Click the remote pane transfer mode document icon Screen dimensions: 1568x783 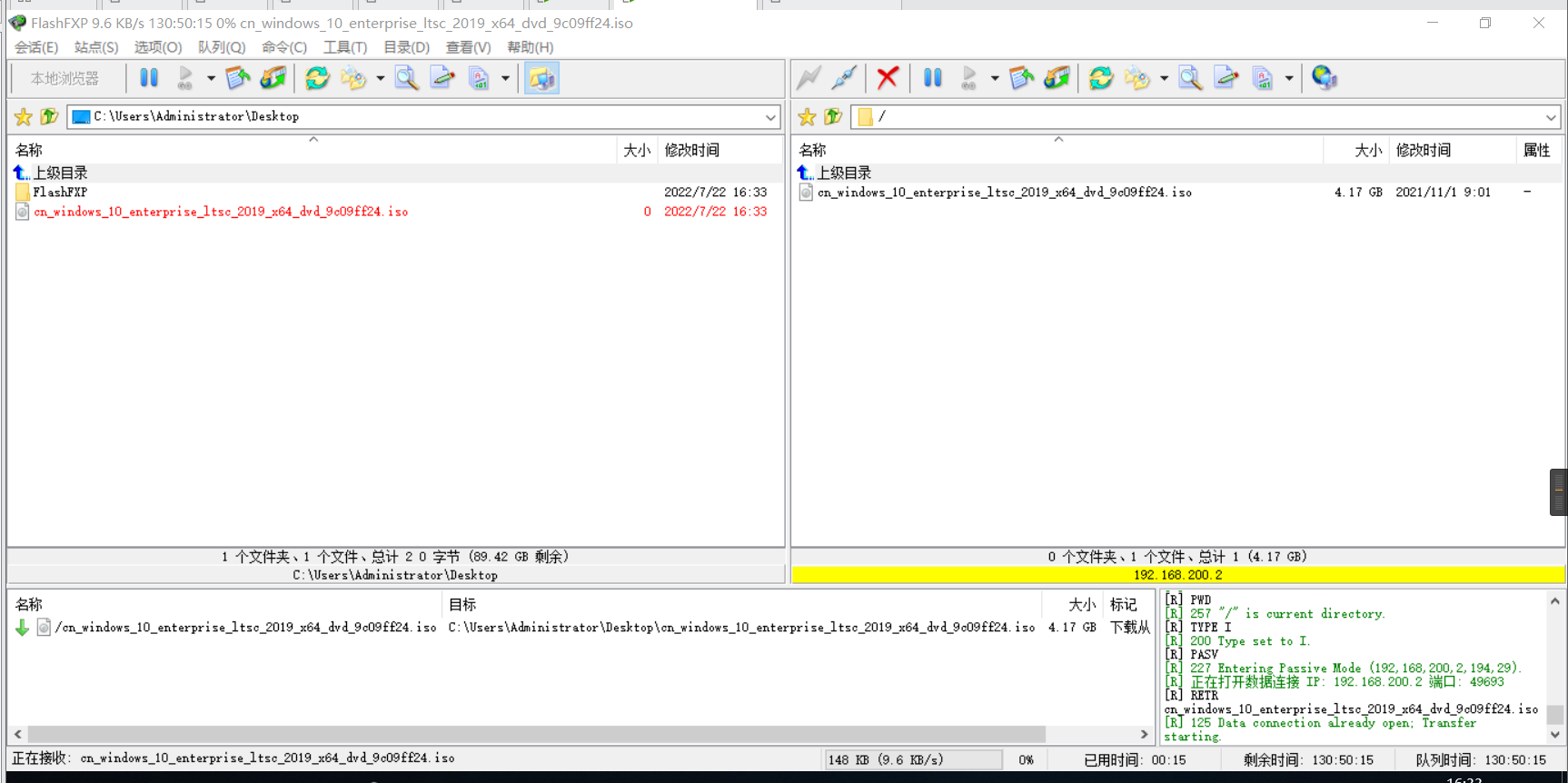[x=1263, y=78]
